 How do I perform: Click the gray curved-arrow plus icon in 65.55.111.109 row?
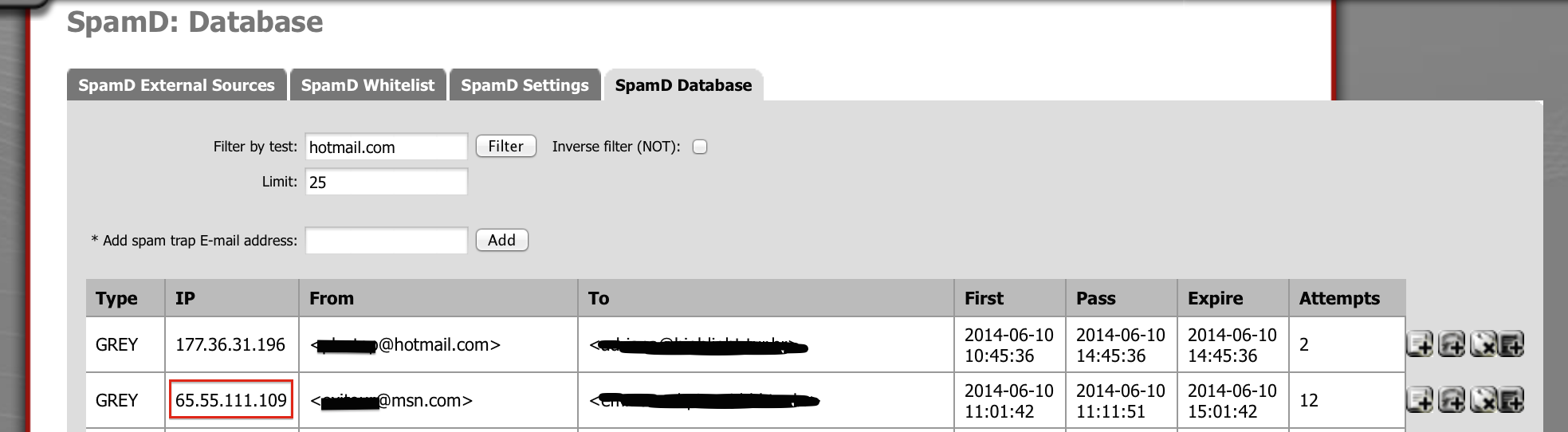point(1451,399)
